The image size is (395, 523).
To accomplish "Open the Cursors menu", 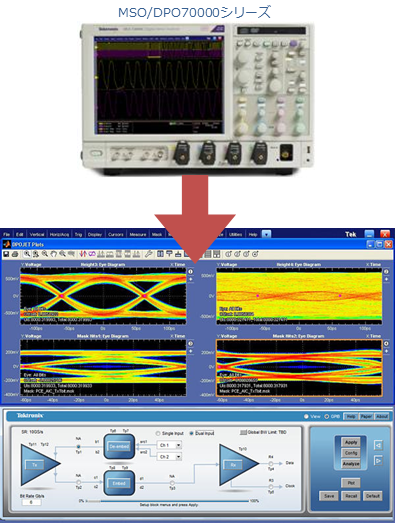I will [116, 234].
